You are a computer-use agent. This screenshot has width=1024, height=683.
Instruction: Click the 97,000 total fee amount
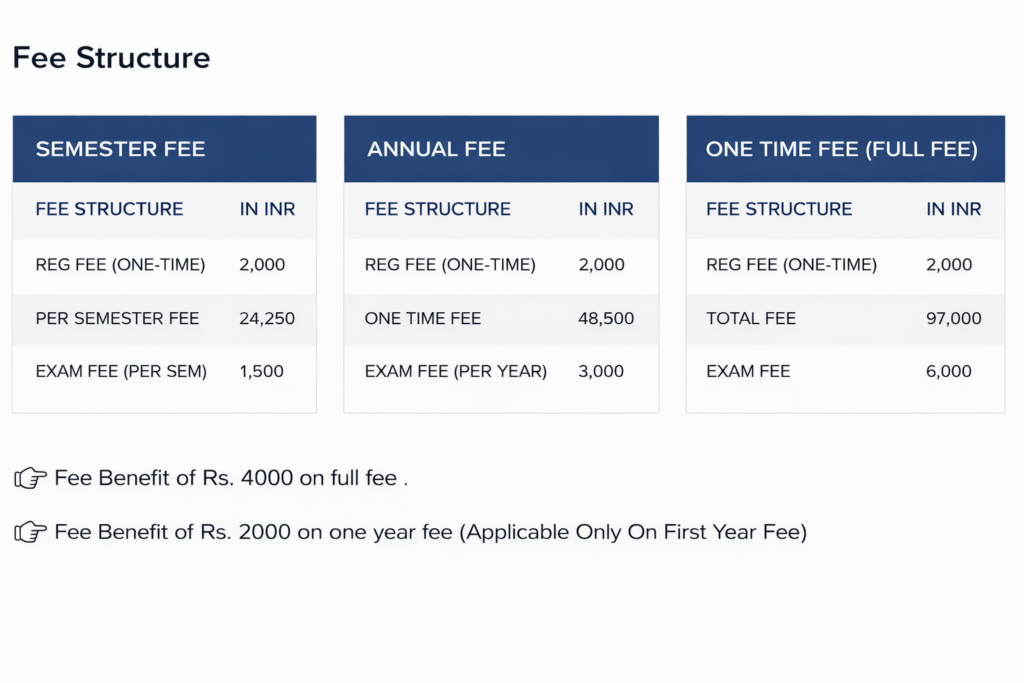click(954, 319)
